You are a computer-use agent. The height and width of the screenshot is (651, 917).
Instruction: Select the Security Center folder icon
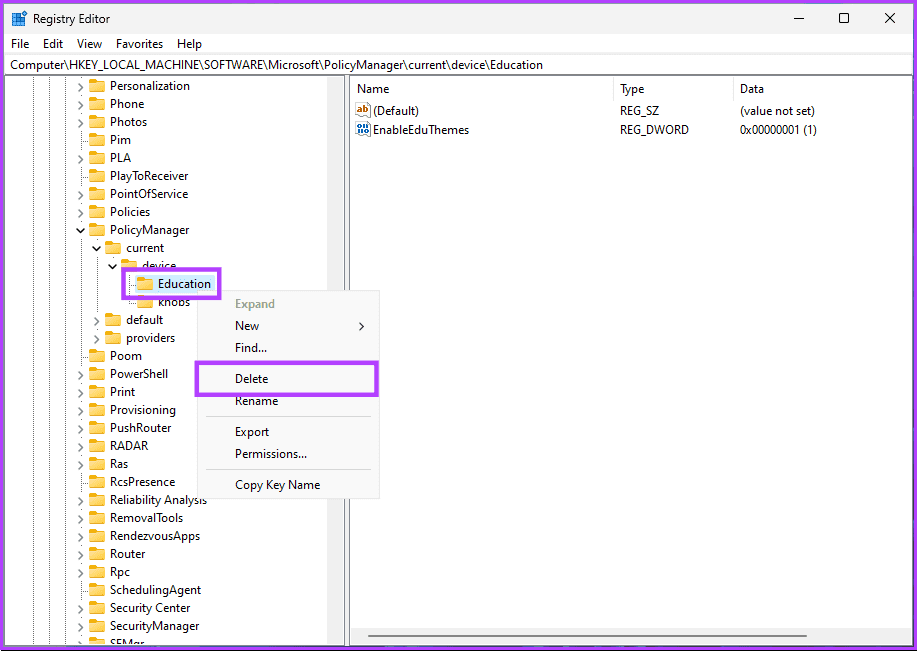pos(96,608)
